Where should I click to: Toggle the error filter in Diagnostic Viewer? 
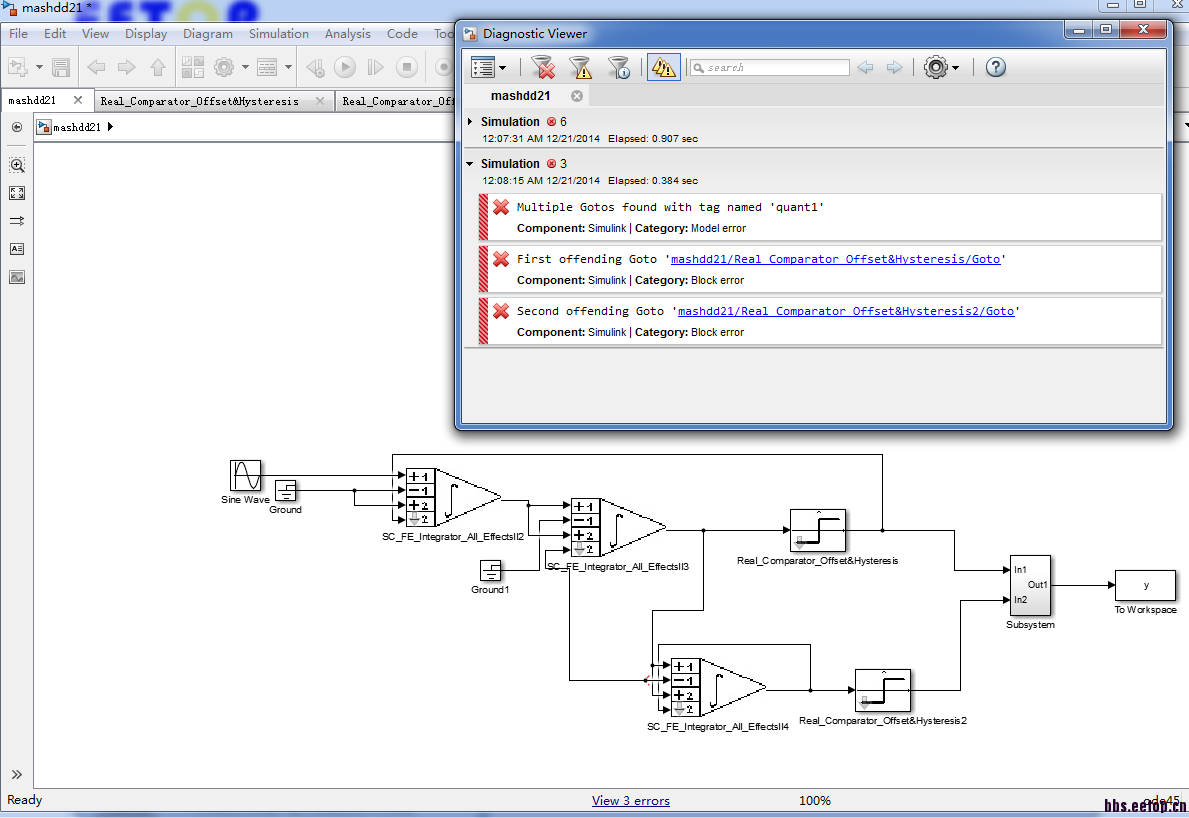[x=543, y=67]
